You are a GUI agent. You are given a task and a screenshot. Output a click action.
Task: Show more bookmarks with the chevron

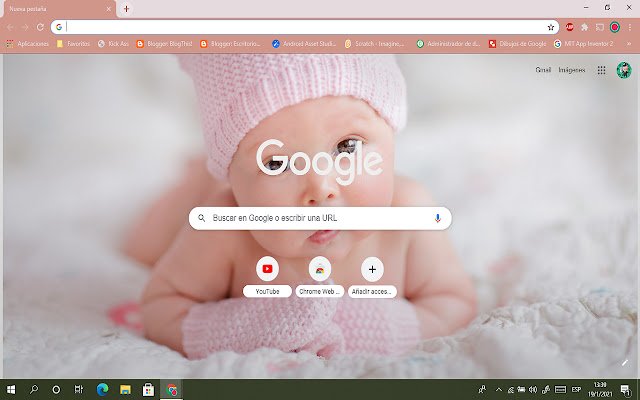click(629, 44)
